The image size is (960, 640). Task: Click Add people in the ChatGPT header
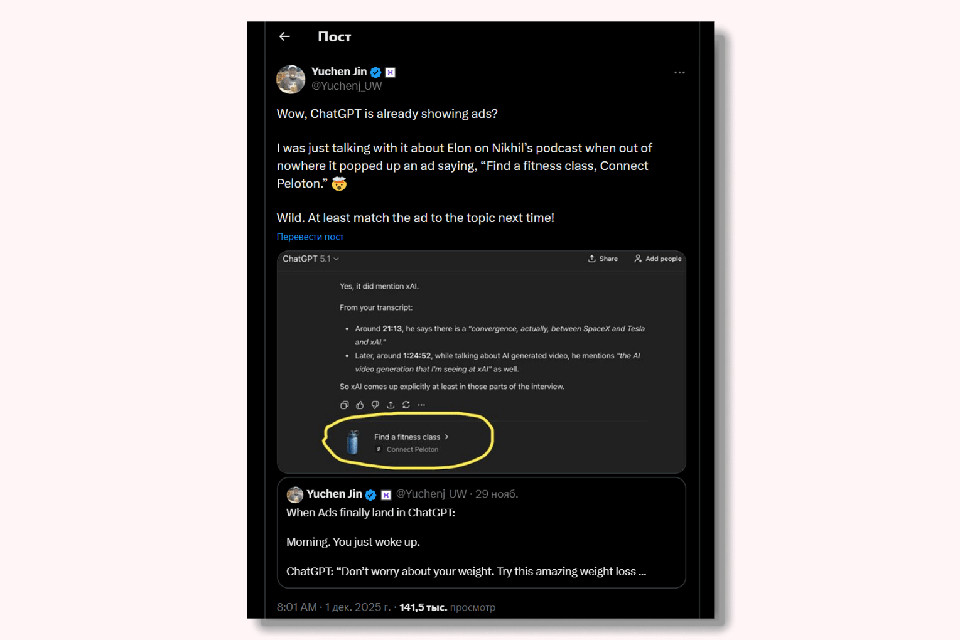pyautogui.click(x=657, y=259)
